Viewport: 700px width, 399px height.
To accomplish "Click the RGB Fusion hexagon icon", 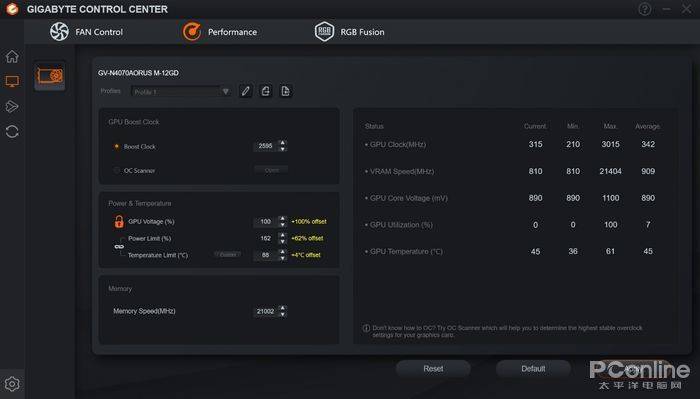I will (x=324, y=32).
